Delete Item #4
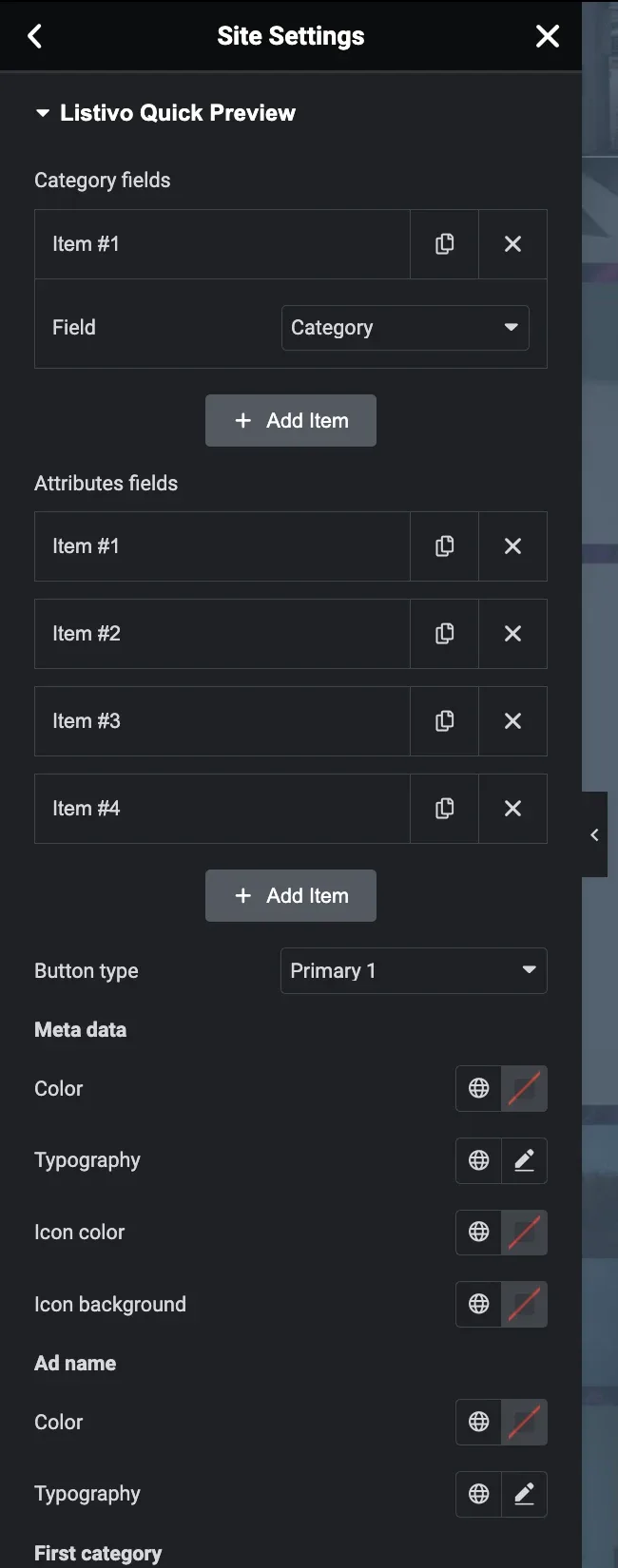The height and width of the screenshot is (1568, 618). [x=512, y=809]
